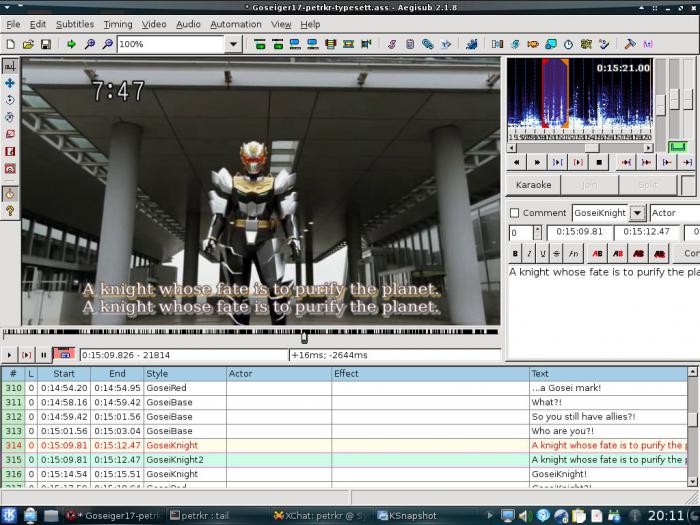
Task: Open the File menu
Action: [x=13, y=24]
